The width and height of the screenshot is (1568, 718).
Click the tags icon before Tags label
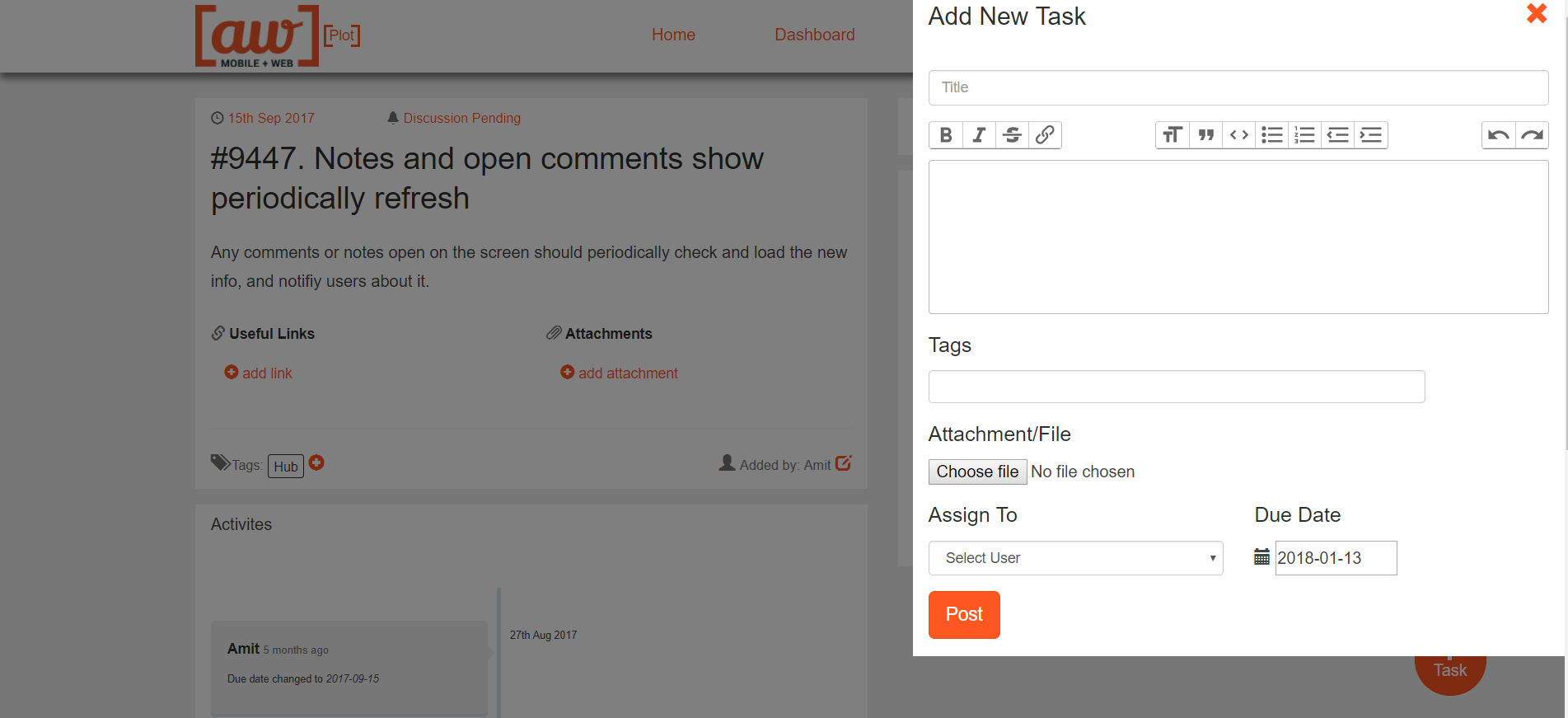220,462
